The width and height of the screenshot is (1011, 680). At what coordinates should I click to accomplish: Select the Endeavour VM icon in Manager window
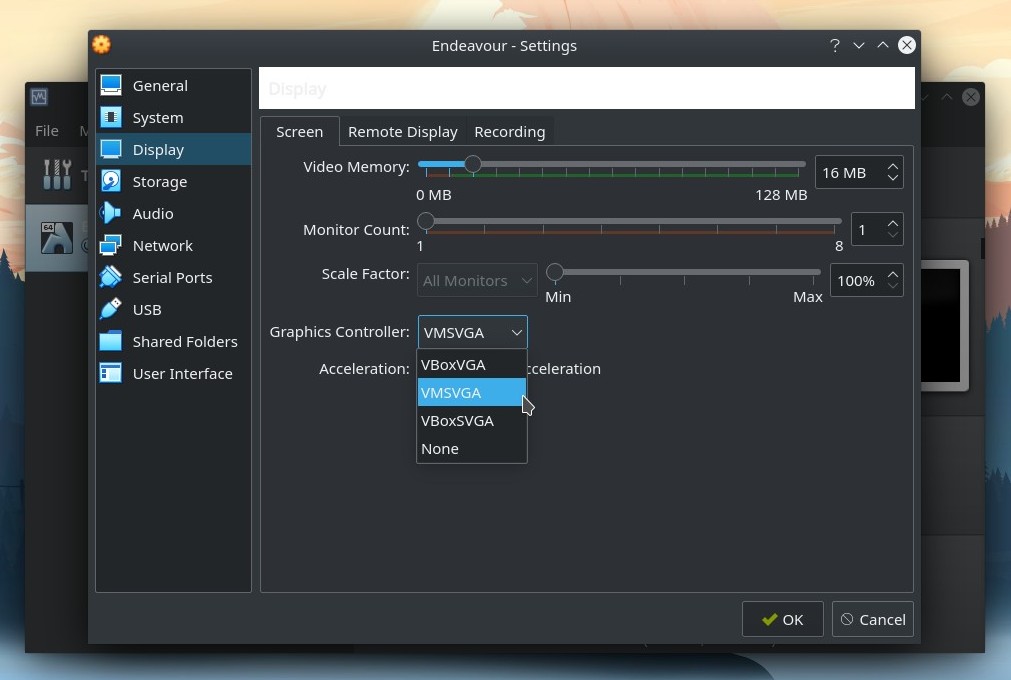57,238
